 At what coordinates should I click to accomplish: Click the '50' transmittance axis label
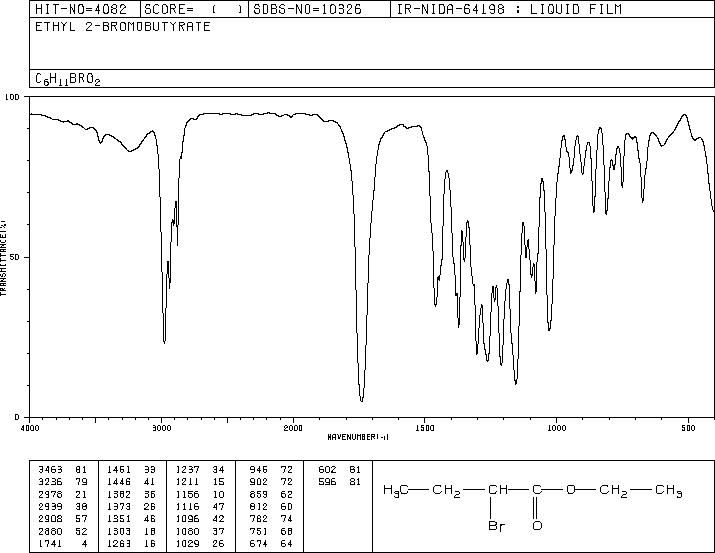(15, 257)
